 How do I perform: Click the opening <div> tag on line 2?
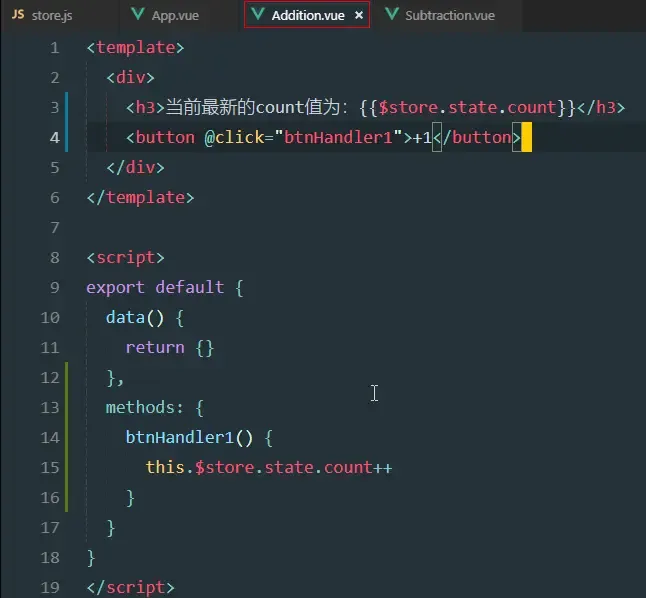point(130,77)
